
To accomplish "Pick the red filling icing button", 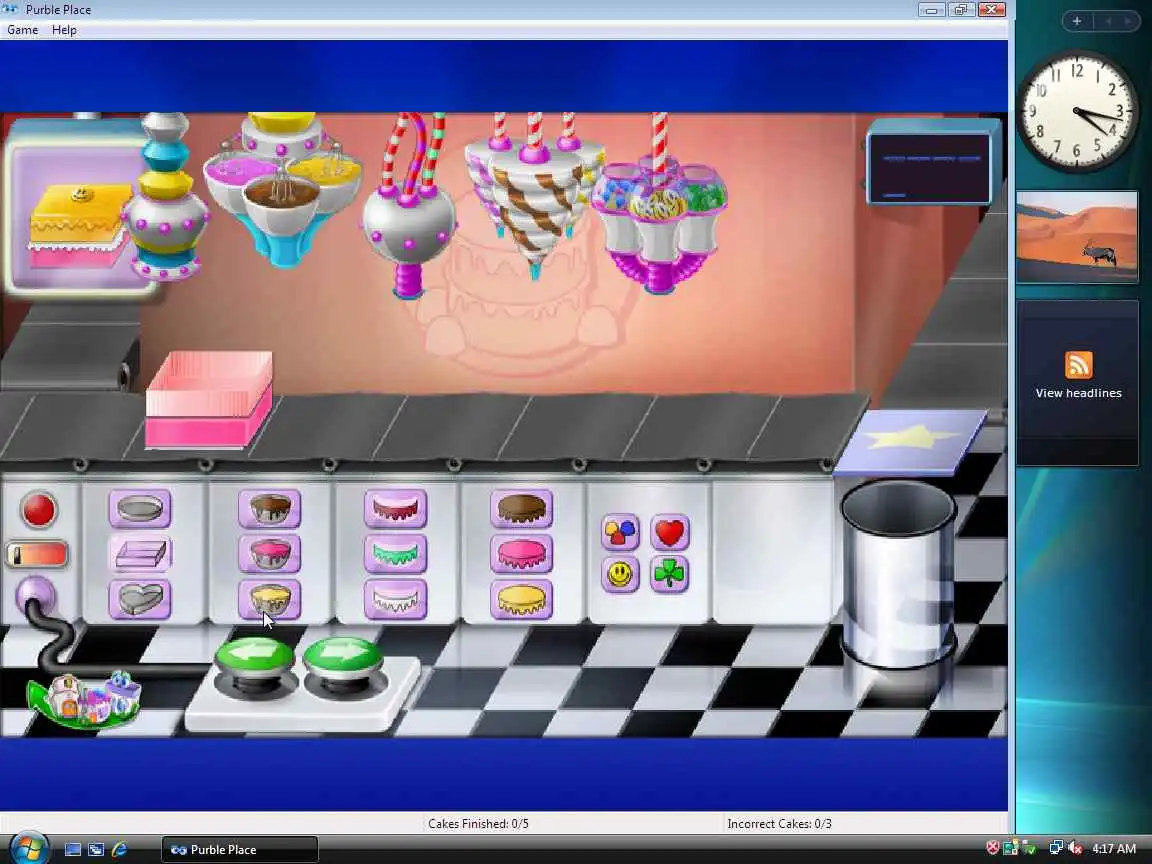I will [395, 508].
